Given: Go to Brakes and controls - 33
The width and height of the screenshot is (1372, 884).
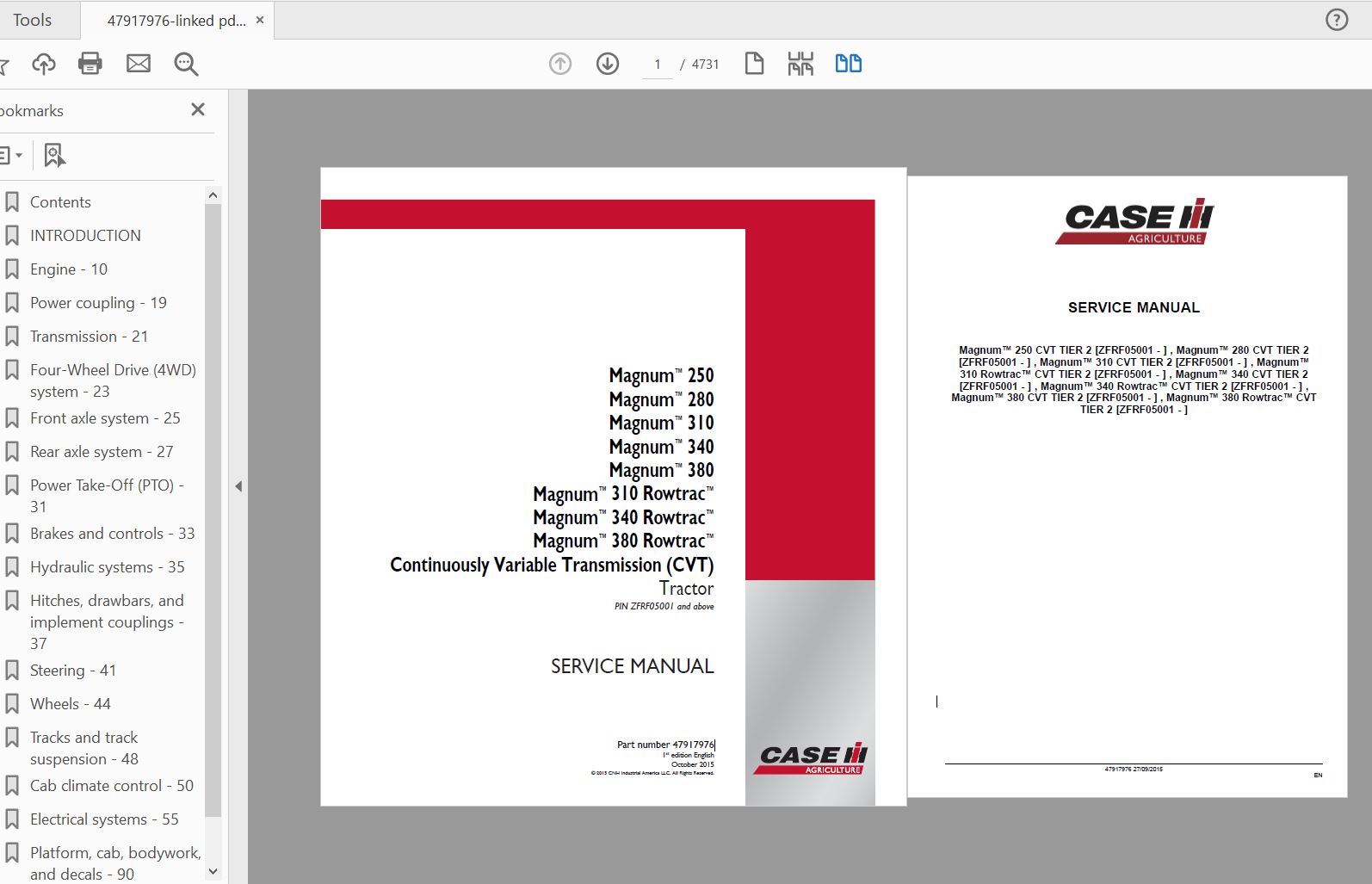Looking at the screenshot, I should point(112,534).
